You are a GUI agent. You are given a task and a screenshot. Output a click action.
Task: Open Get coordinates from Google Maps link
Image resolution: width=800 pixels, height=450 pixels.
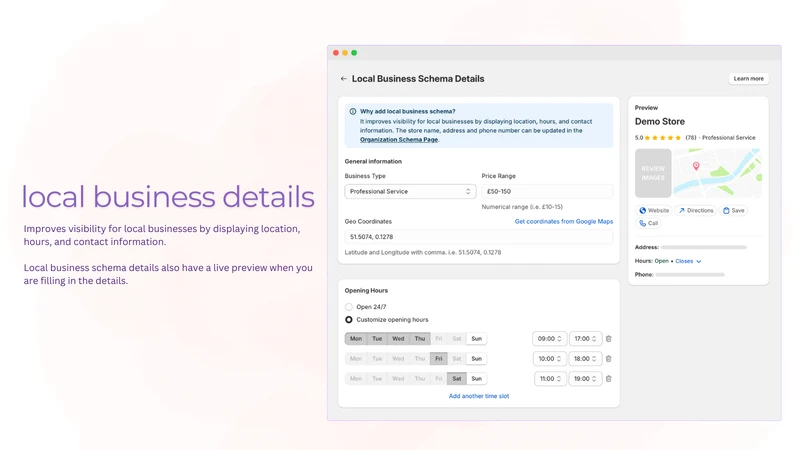coord(564,221)
